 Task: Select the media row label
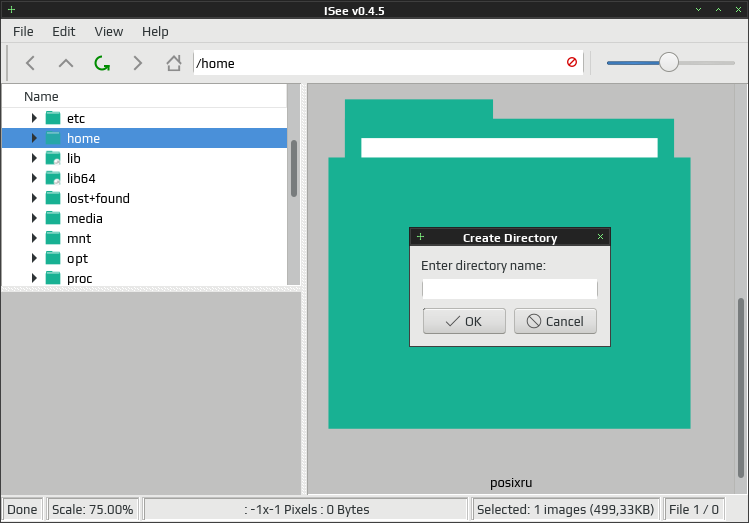(x=85, y=218)
